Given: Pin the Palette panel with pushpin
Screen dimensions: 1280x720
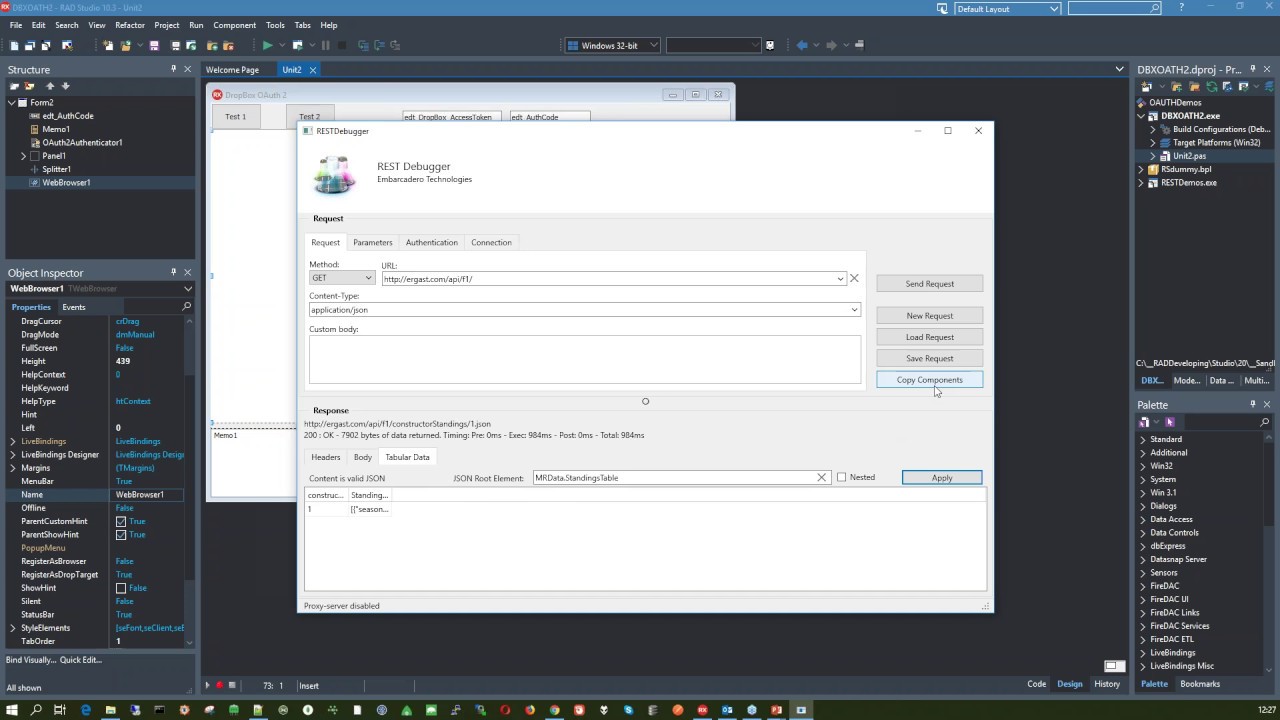Looking at the screenshot, I should (x=1252, y=404).
